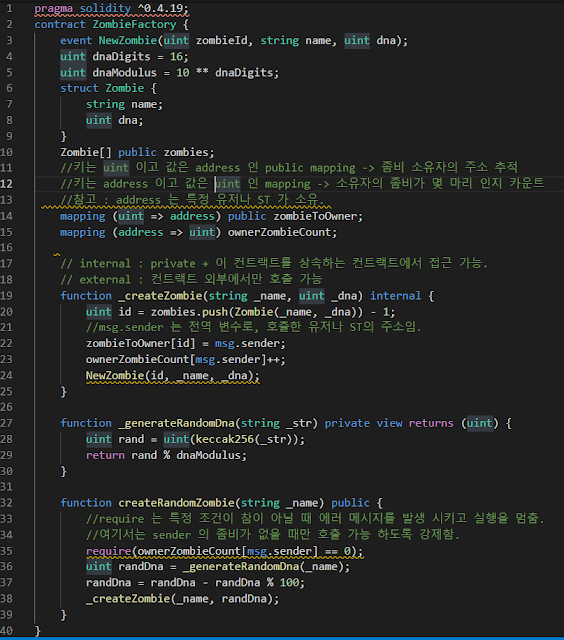
Task: Click "randDna" declaration on line 36
Action: pyautogui.click(x=140, y=567)
